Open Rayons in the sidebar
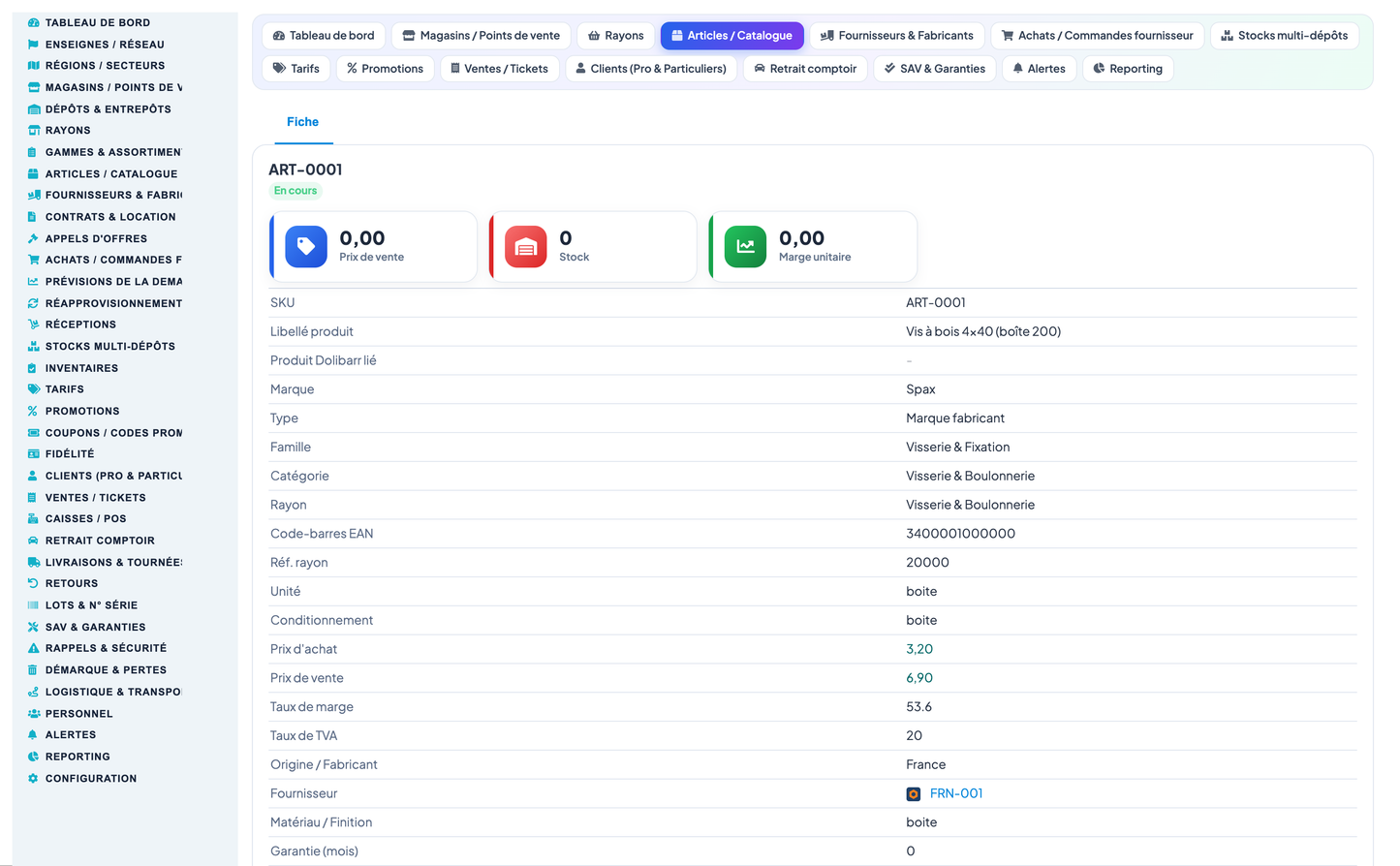Screen dimensions: 1400x866 pos(68,131)
